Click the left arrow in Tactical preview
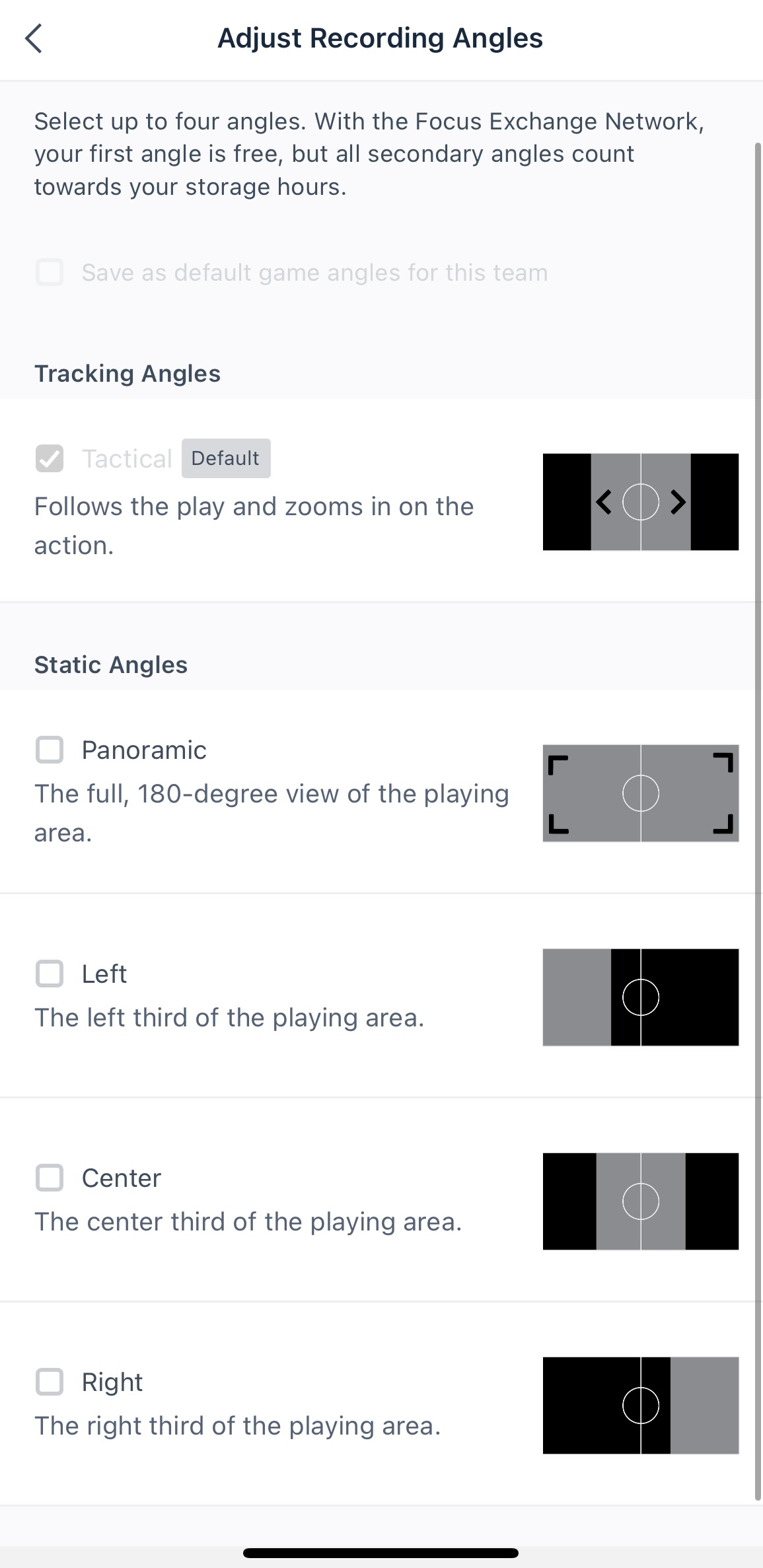The image size is (763, 1568). (x=603, y=502)
